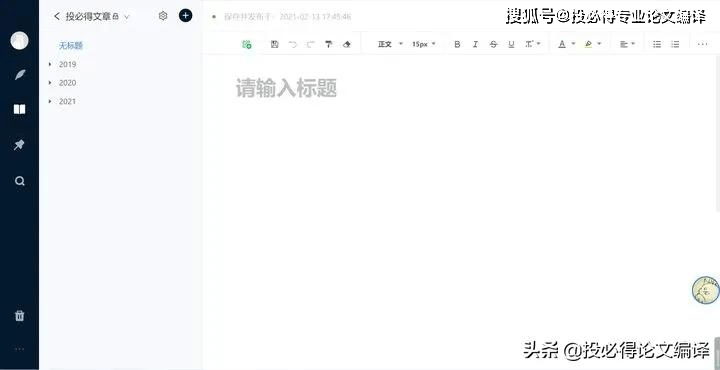The height and width of the screenshot is (370, 720).
Task: Undo the last edit
Action: coord(292,44)
